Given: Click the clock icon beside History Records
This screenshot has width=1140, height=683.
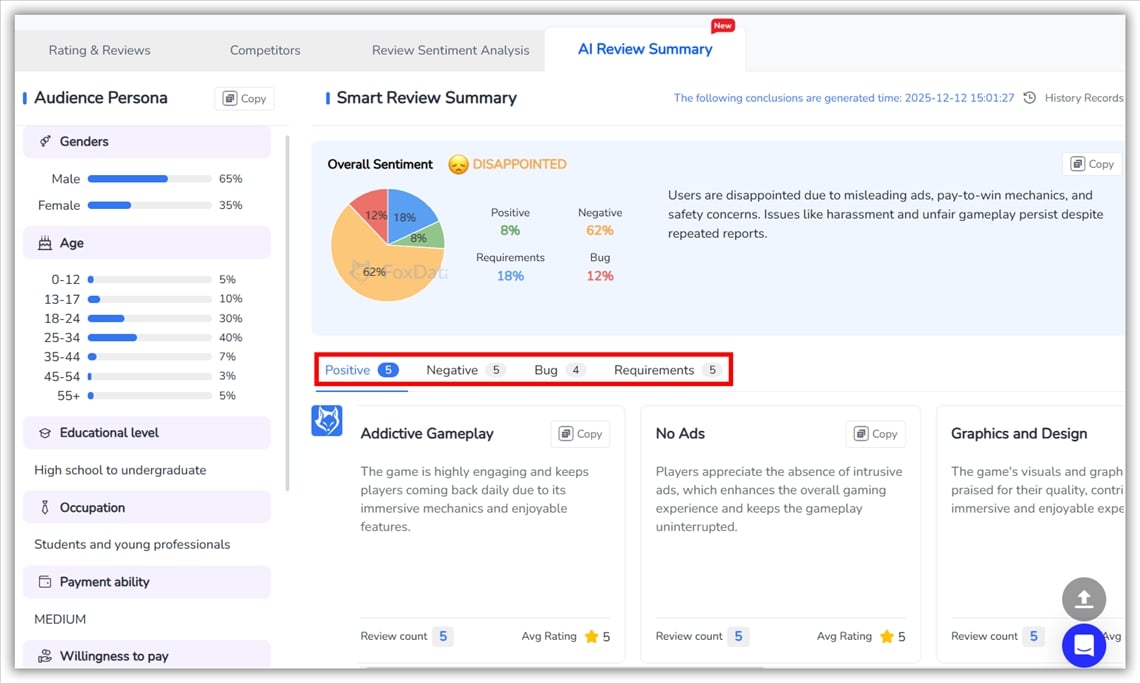Looking at the screenshot, I should click(1030, 98).
